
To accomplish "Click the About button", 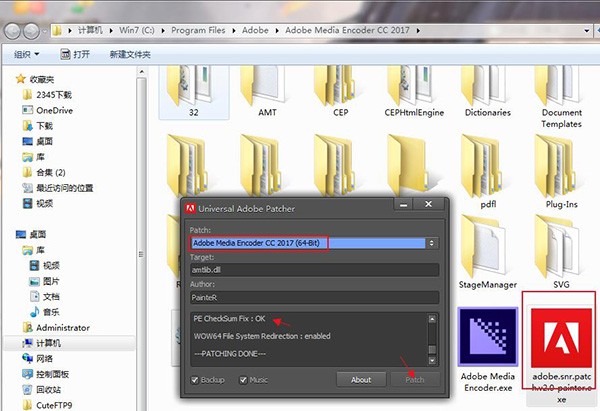I will 361,380.
